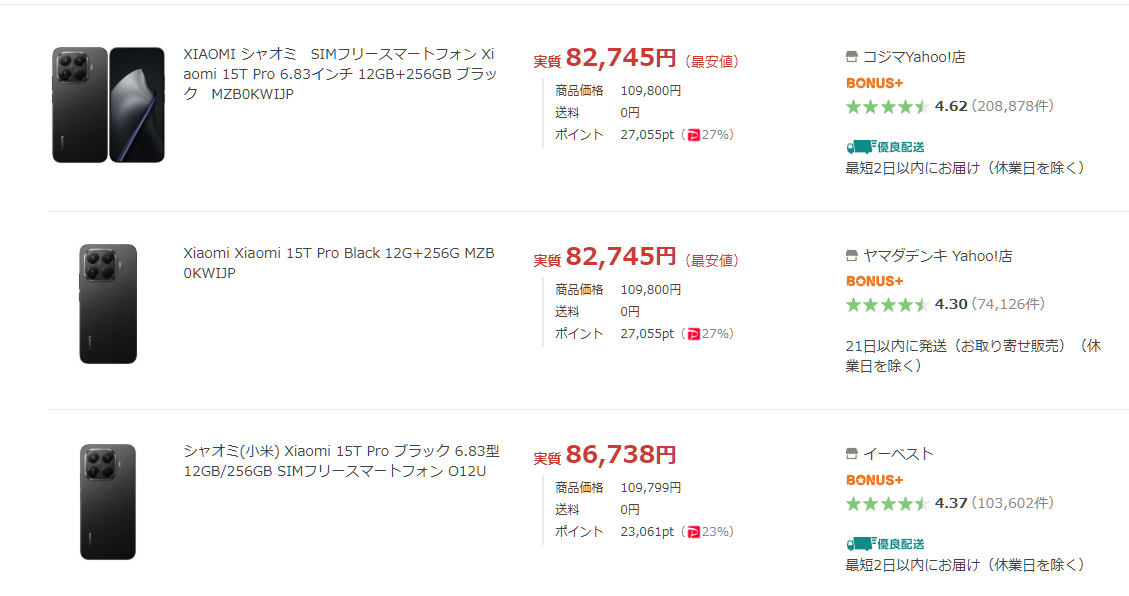1129x596 pixels.
Task: View the 208,878件 reviews count
Action: click(x=1012, y=106)
